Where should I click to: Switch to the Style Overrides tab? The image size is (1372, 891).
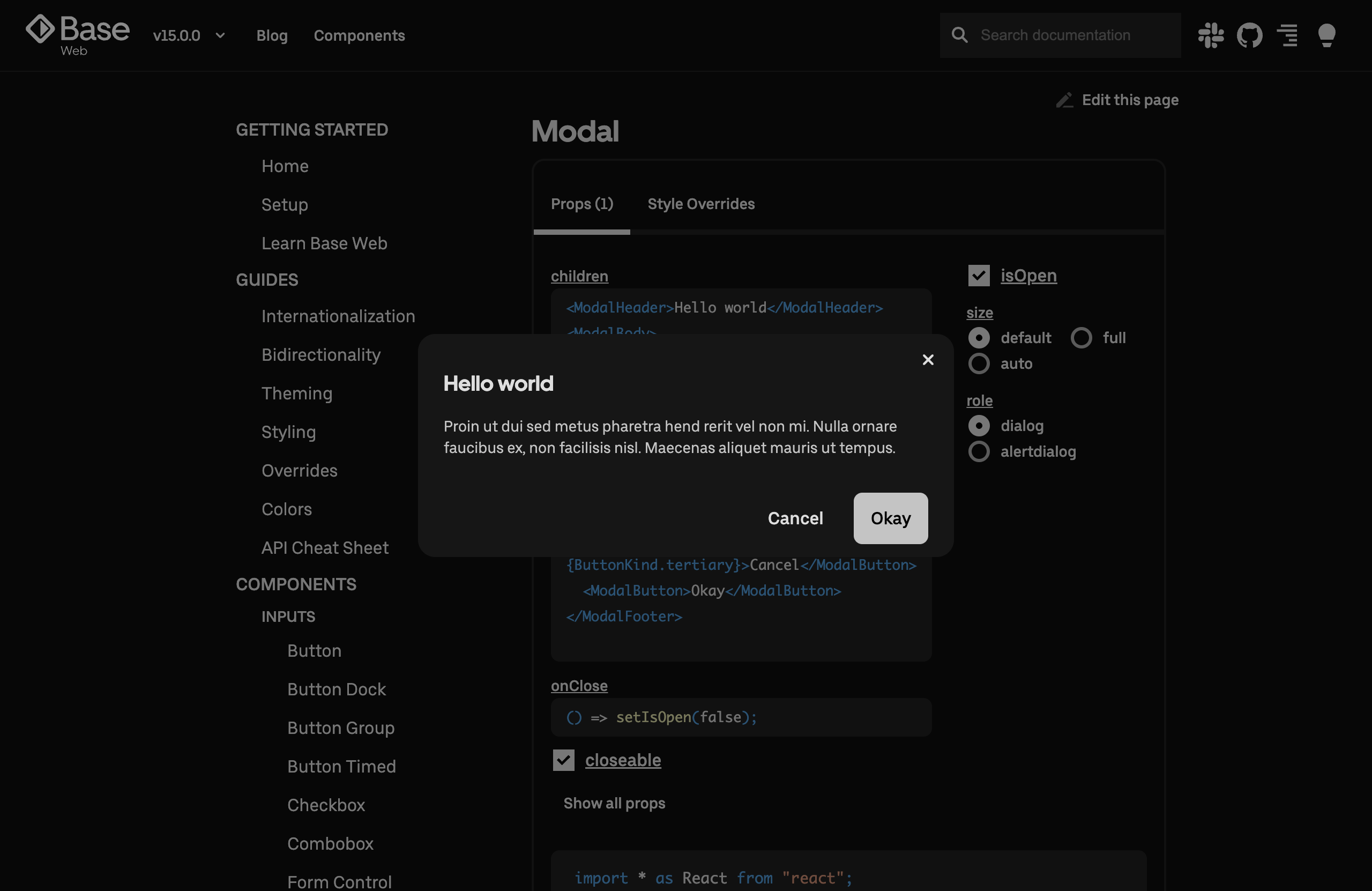point(700,204)
